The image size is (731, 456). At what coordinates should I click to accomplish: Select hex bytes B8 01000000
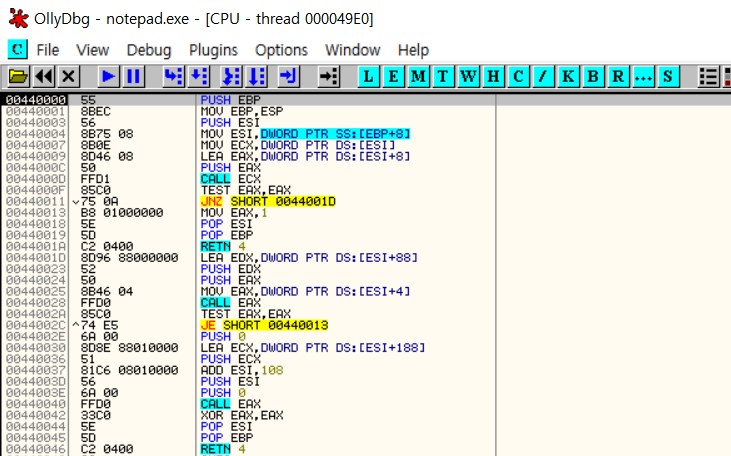click(x=122, y=213)
